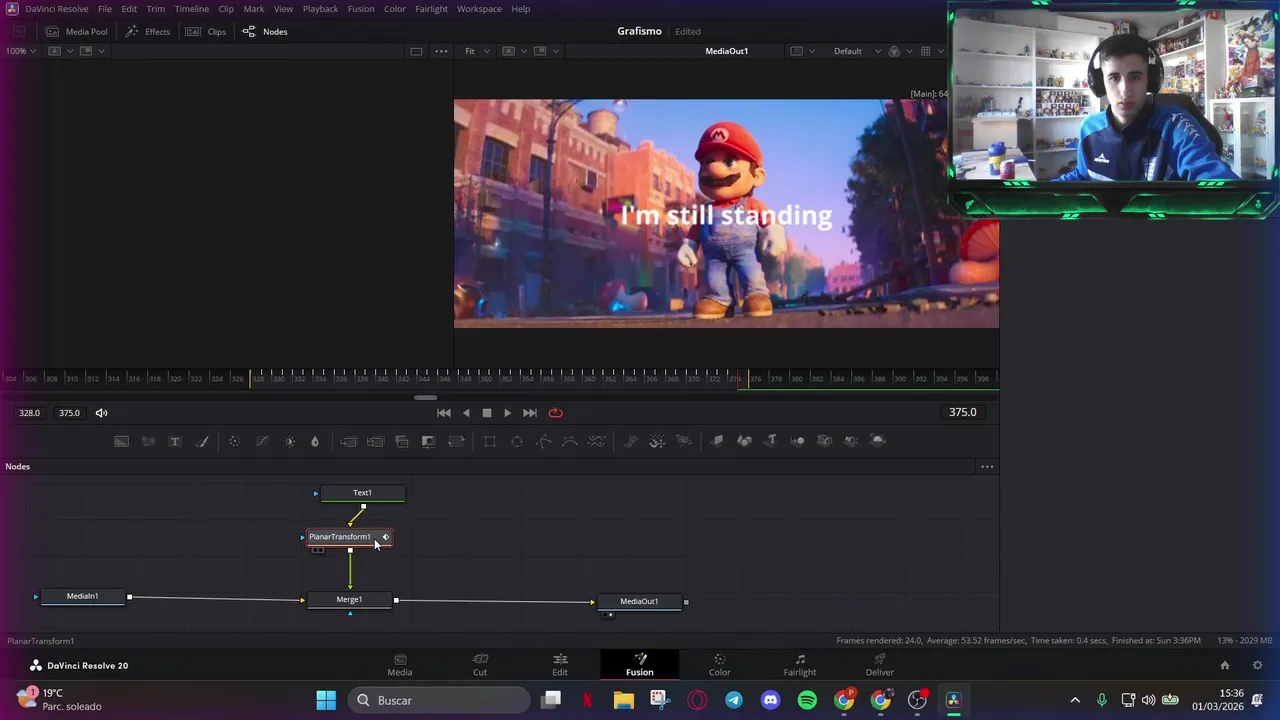Open Project Manager home icon
The height and width of the screenshot is (720, 1280).
click(x=1225, y=665)
